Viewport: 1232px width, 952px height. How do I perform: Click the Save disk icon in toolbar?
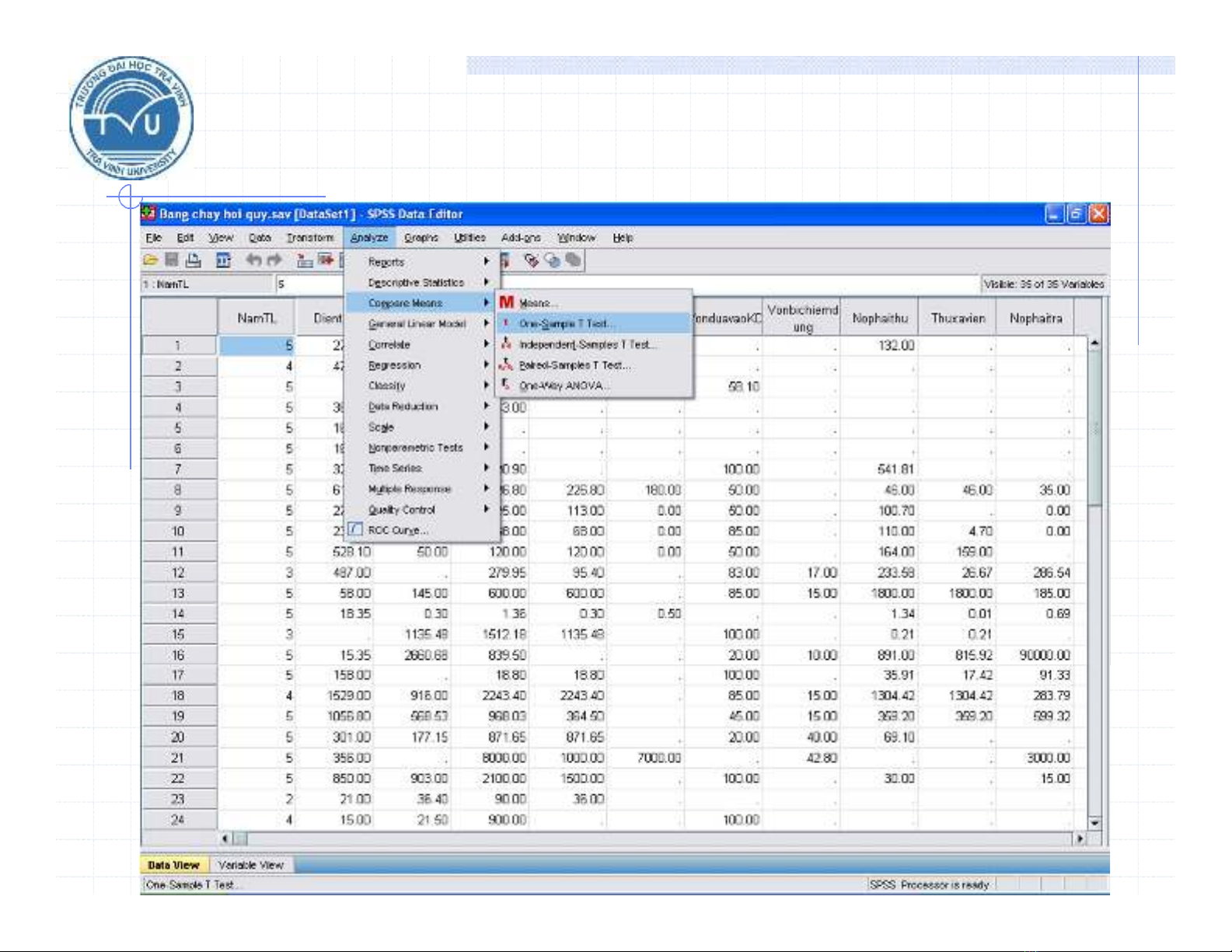click(x=172, y=260)
